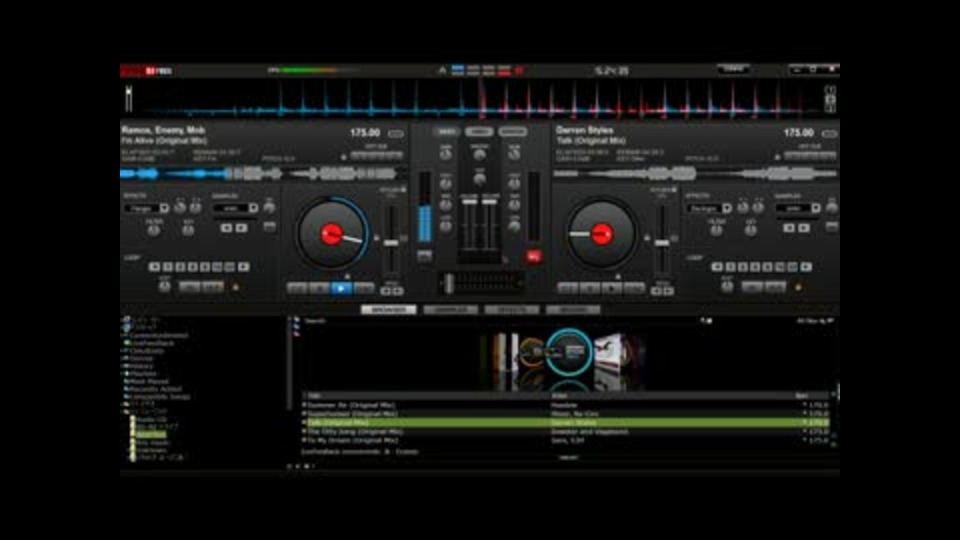Image resolution: width=960 pixels, height=540 pixels.
Task: Switch to the SAMPLER tab
Action: pos(451,310)
